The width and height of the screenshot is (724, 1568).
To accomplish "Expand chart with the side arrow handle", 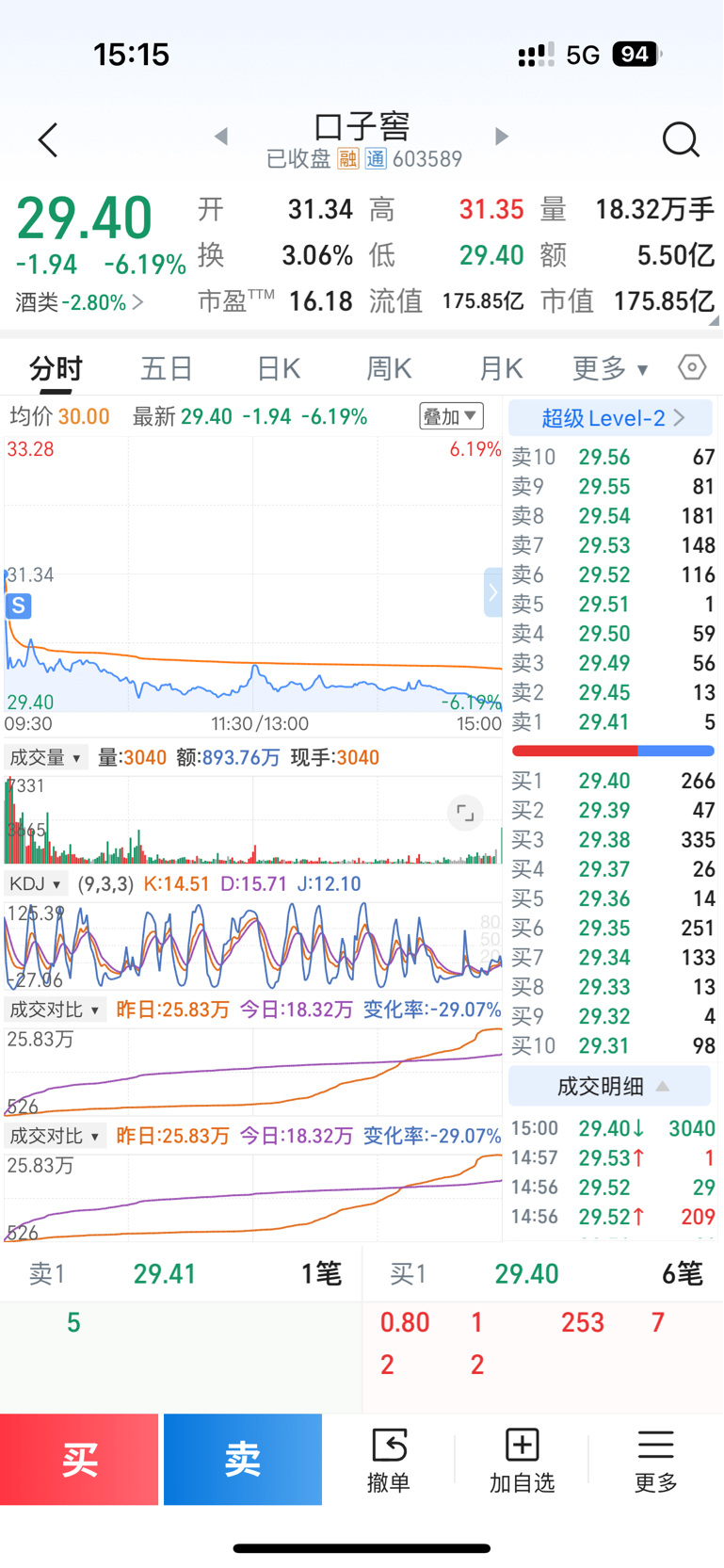I will [492, 592].
